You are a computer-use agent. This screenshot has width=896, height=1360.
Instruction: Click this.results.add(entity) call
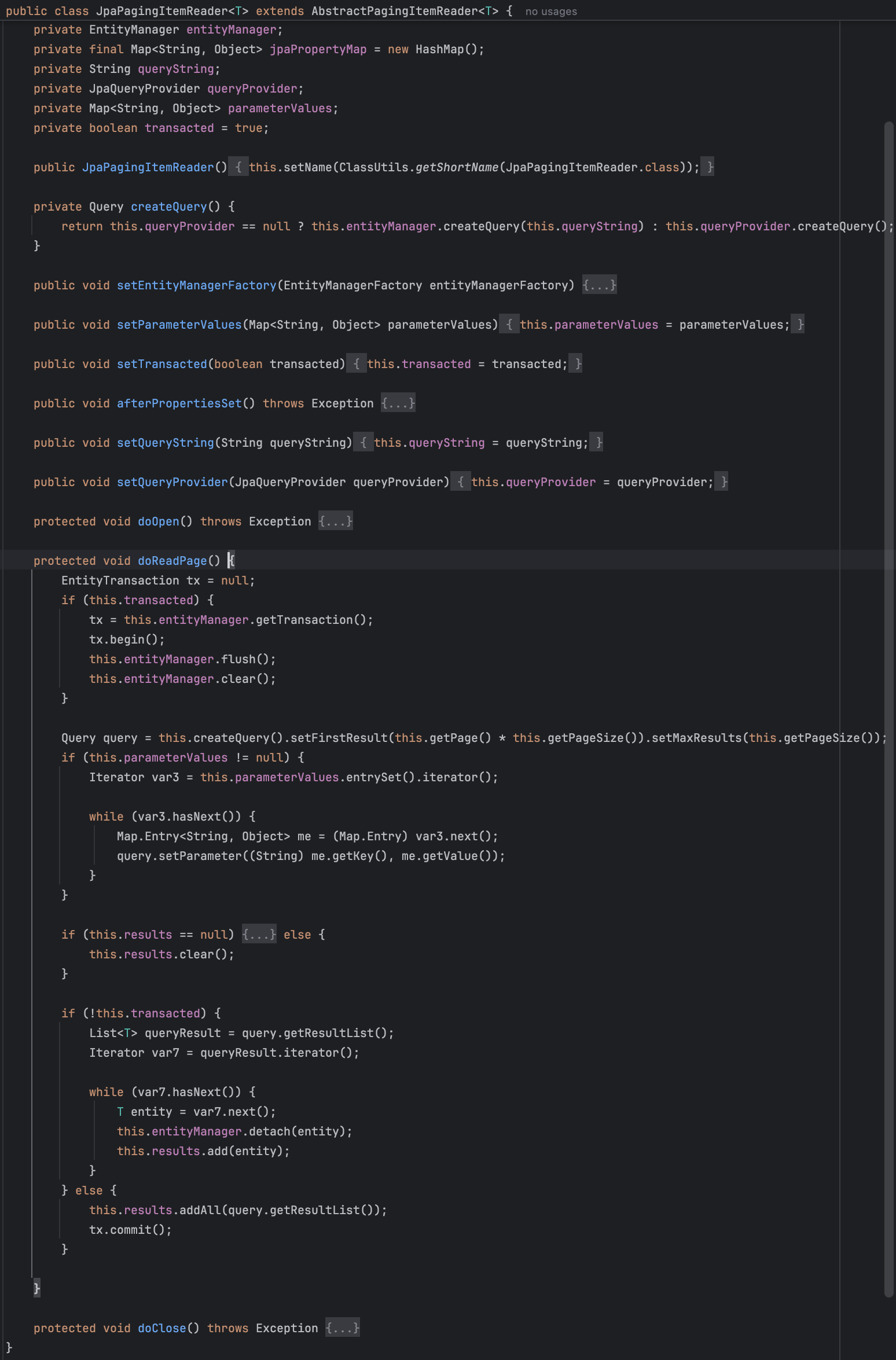pos(203,1151)
